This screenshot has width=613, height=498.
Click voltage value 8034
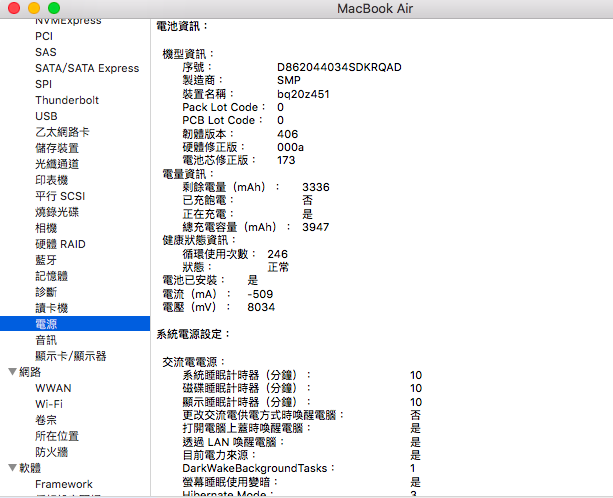click(x=261, y=307)
